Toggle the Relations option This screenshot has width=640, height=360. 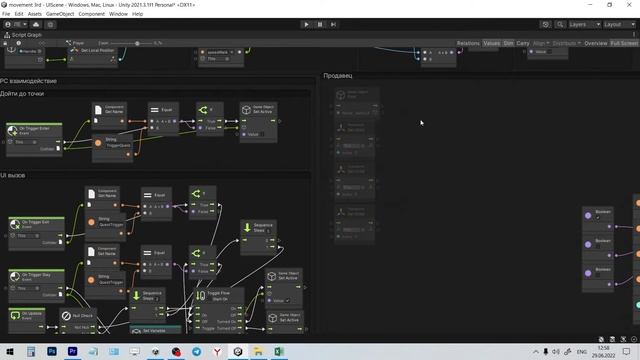point(468,43)
